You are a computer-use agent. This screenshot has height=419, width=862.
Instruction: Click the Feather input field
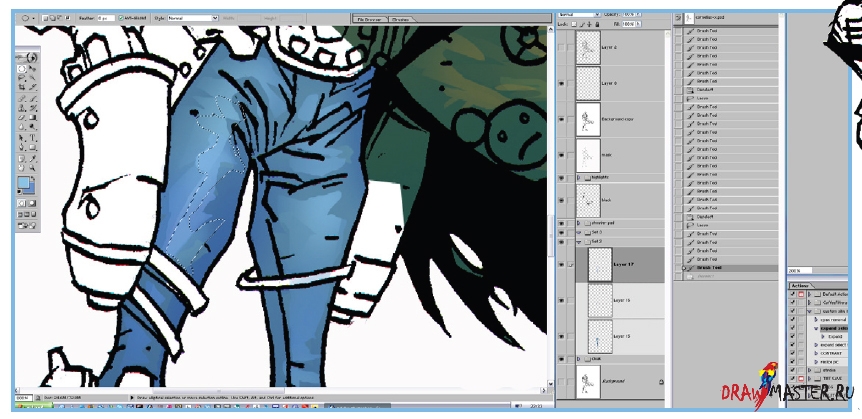[x=106, y=18]
